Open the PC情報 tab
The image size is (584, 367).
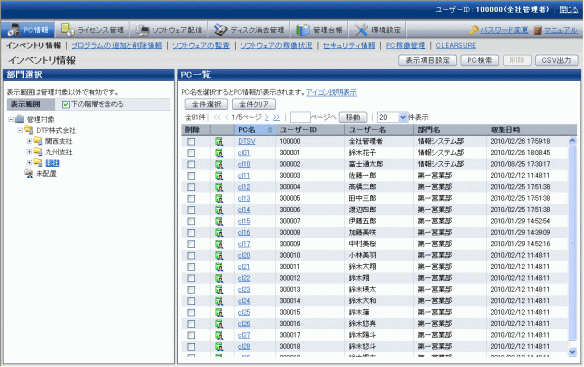pos(28,29)
